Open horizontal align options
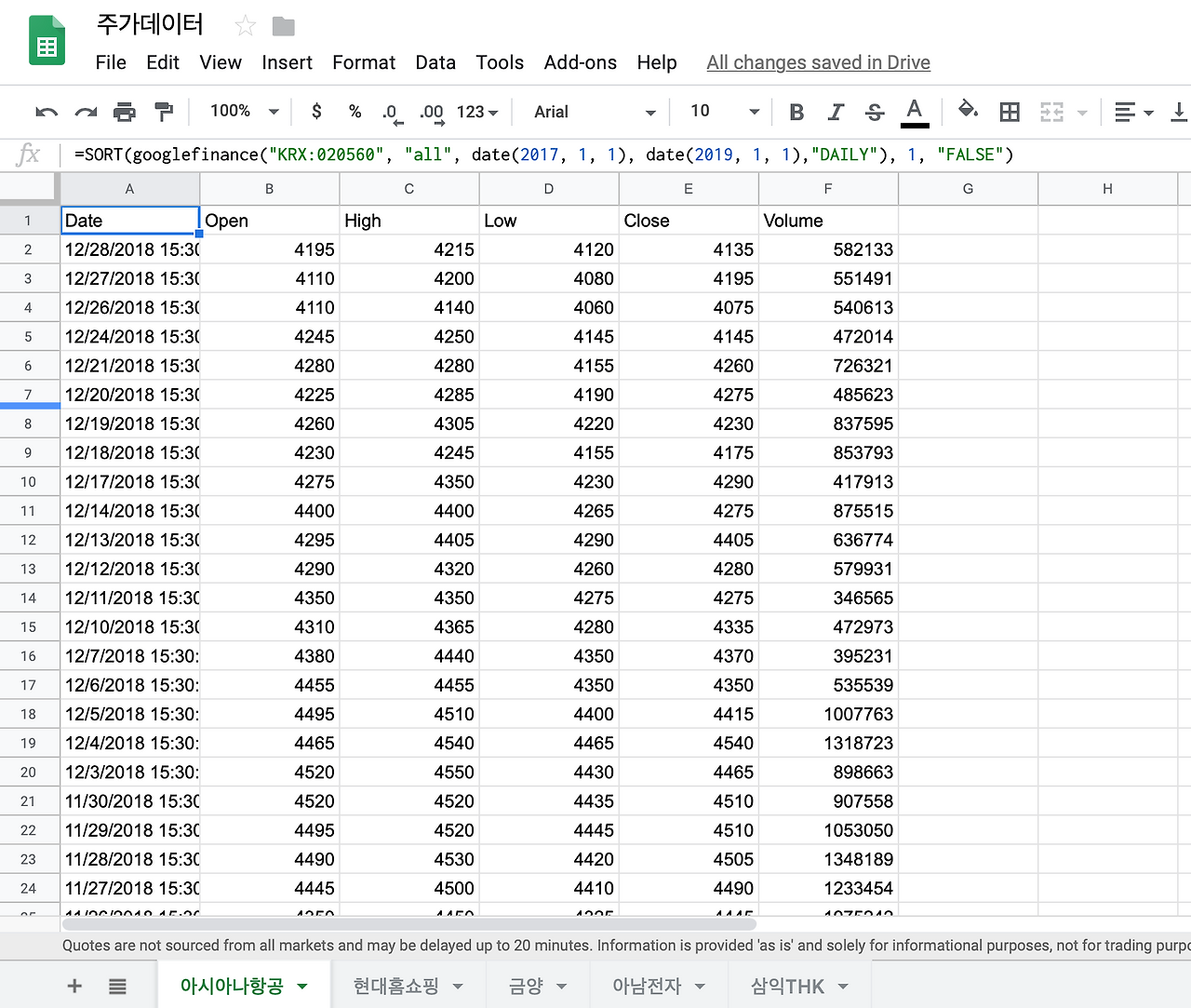The height and width of the screenshot is (1008, 1191). (1134, 113)
